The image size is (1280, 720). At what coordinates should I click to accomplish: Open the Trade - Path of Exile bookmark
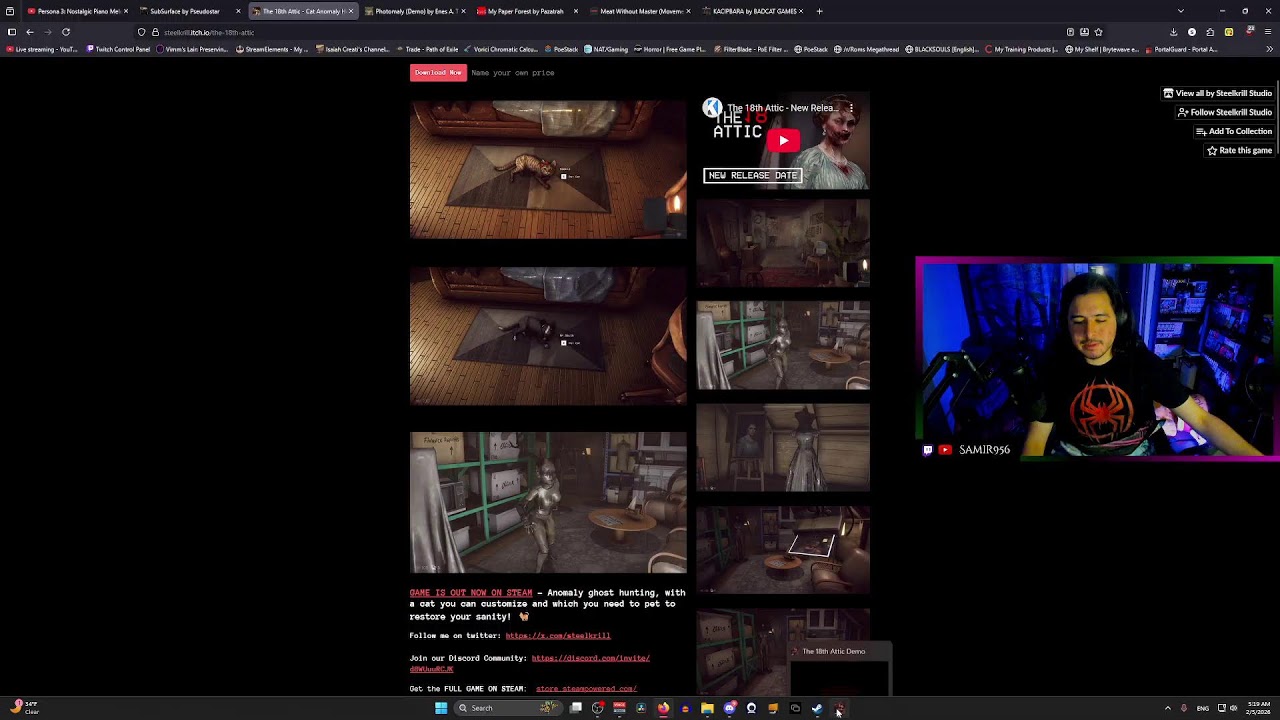pos(427,49)
